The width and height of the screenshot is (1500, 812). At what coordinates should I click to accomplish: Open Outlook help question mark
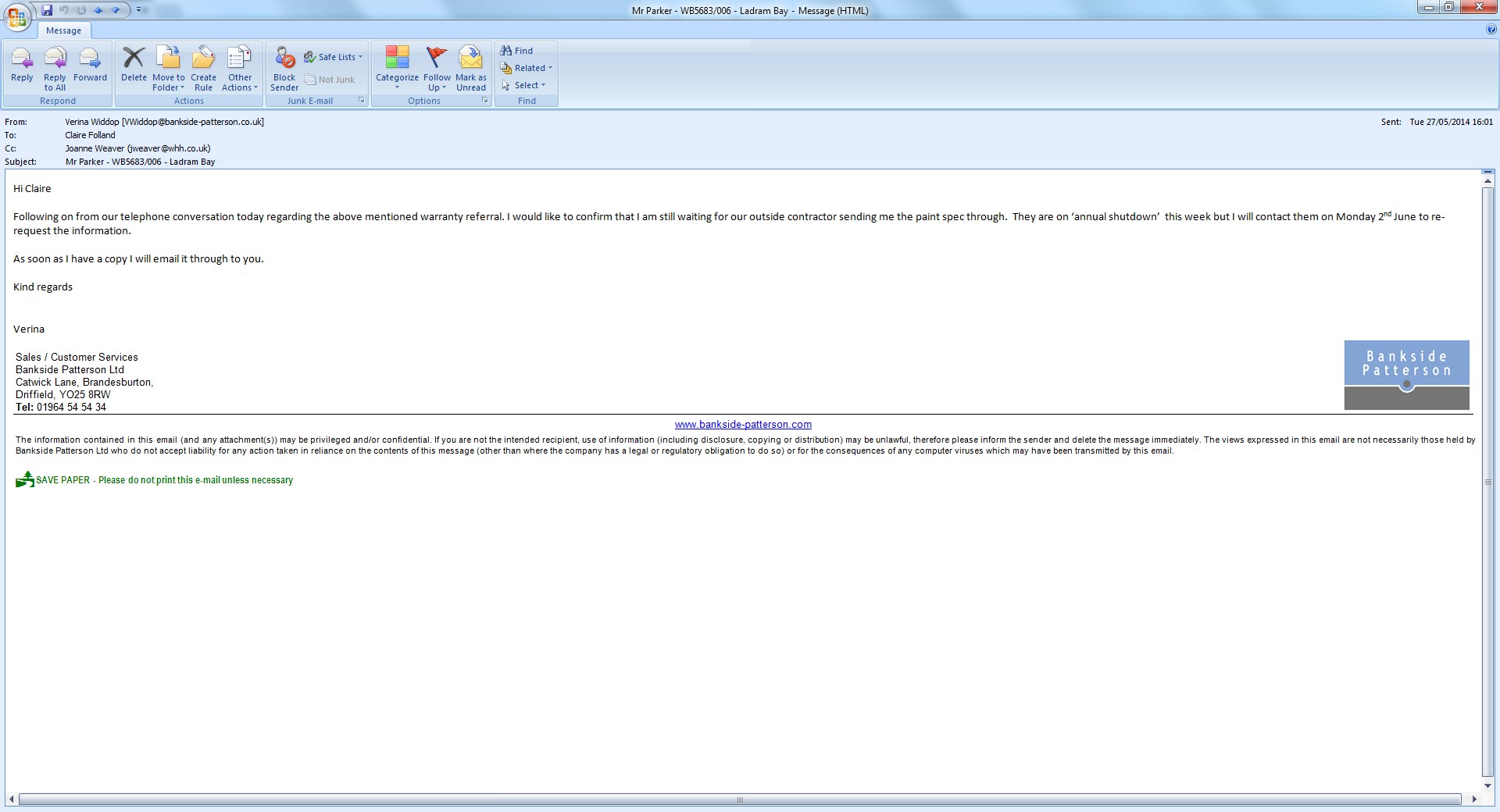(x=1491, y=30)
